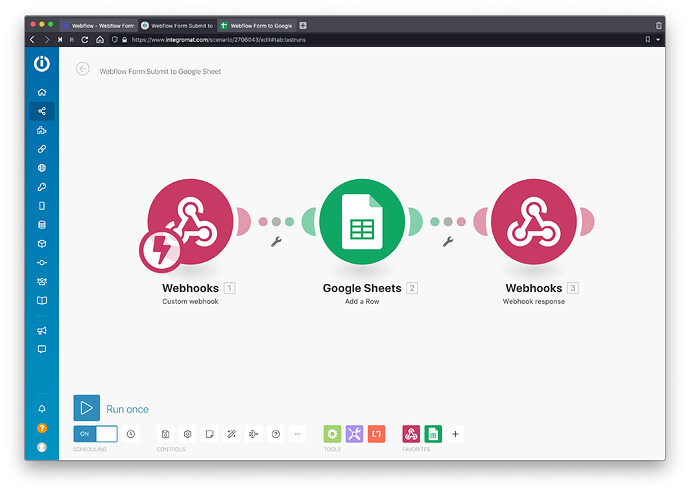Open Connections link icon in sidebar

point(42,149)
